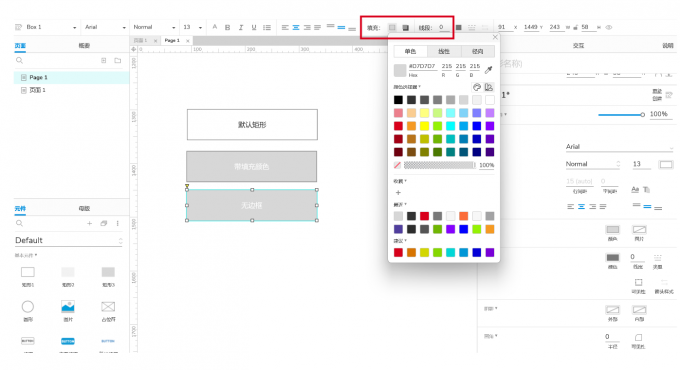Click the shadow icon next to fill
This screenshot has width=680, height=370.
(x=405, y=27)
